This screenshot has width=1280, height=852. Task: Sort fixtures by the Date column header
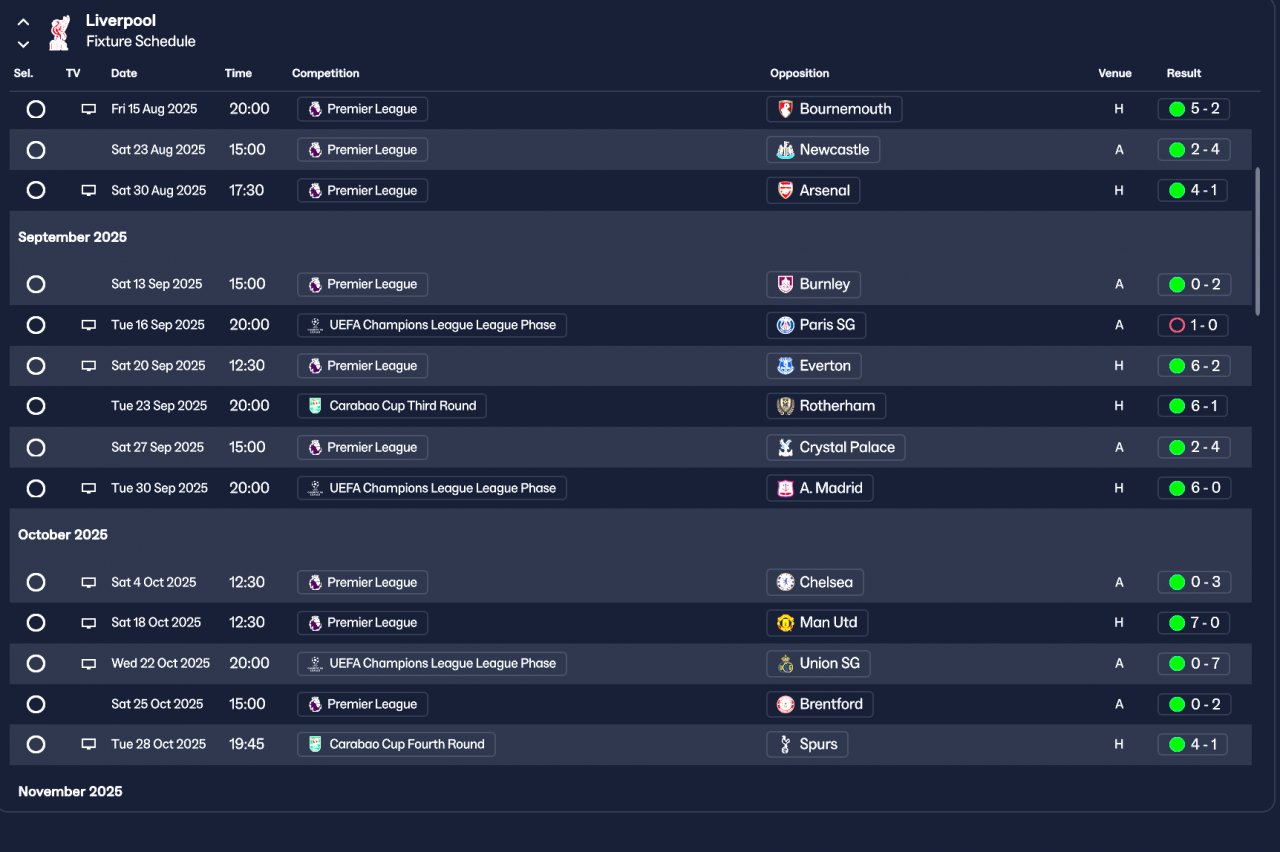(x=124, y=73)
